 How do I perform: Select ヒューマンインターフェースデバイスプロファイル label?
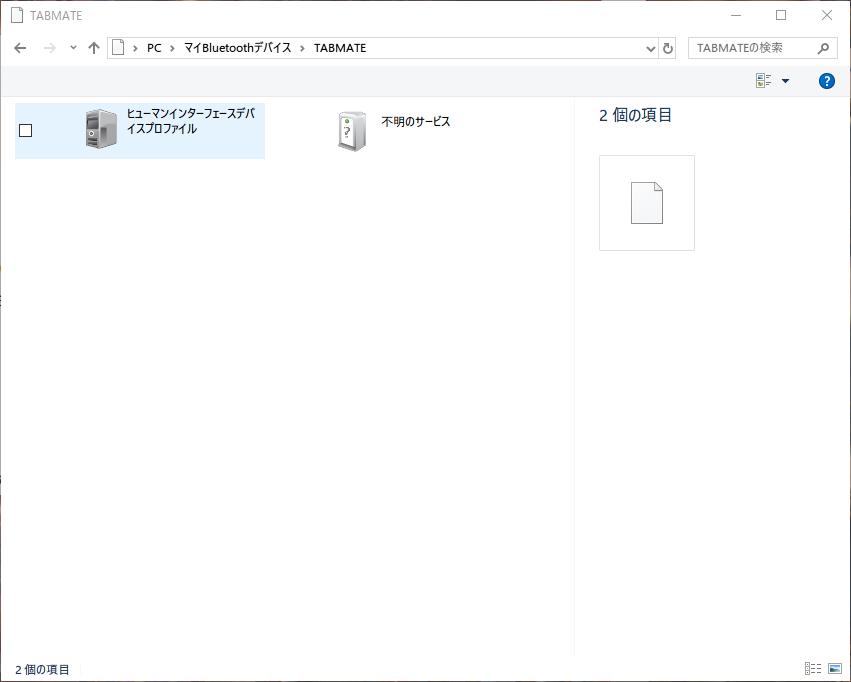(190, 121)
